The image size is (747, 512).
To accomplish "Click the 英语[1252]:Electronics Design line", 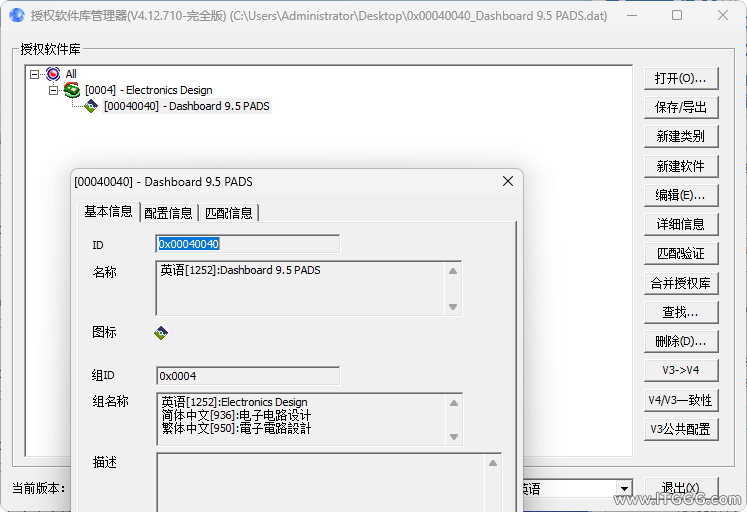I will click(234, 402).
